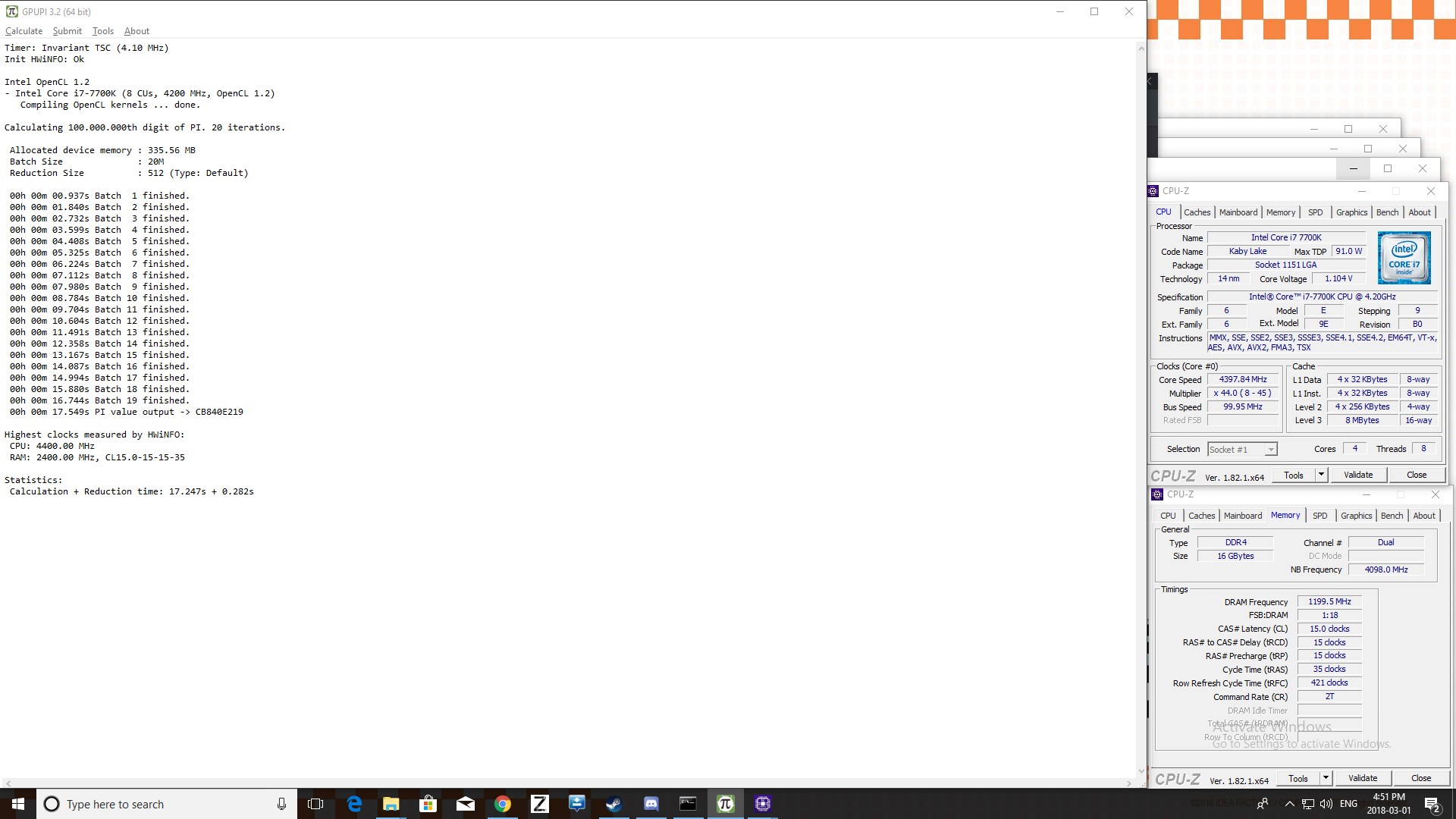Click the ENG language indicator
The width and height of the screenshot is (1456, 819).
pos(1348,804)
